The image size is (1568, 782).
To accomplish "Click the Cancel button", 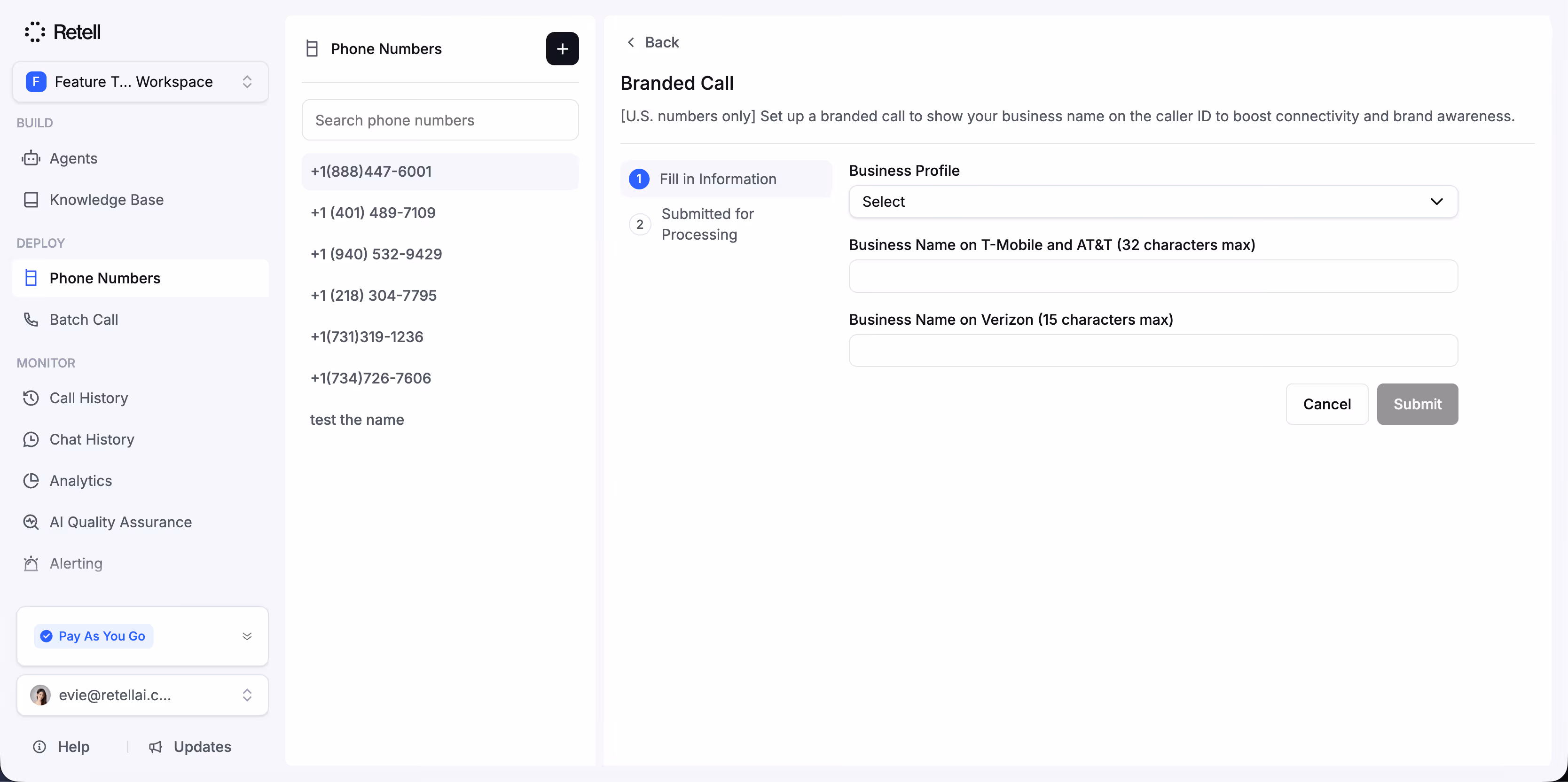I will point(1326,404).
